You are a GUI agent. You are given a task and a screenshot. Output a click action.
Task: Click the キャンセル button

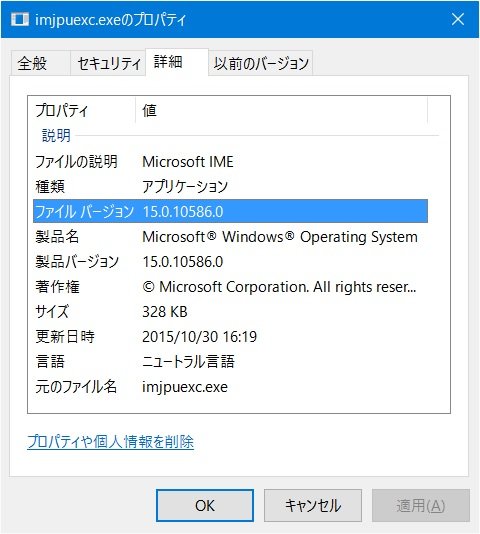click(313, 505)
